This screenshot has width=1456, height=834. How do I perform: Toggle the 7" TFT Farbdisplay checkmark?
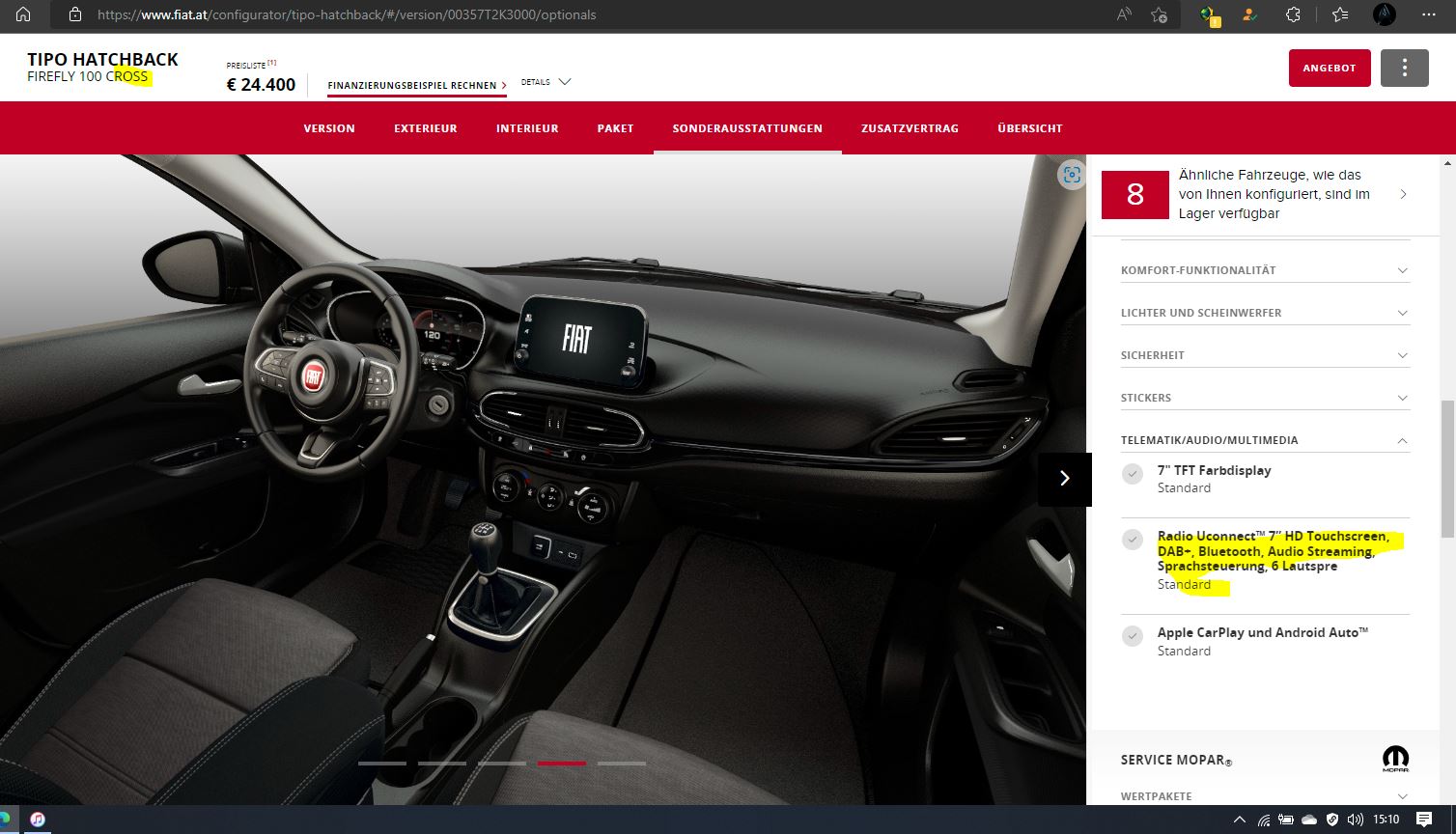(x=1133, y=474)
